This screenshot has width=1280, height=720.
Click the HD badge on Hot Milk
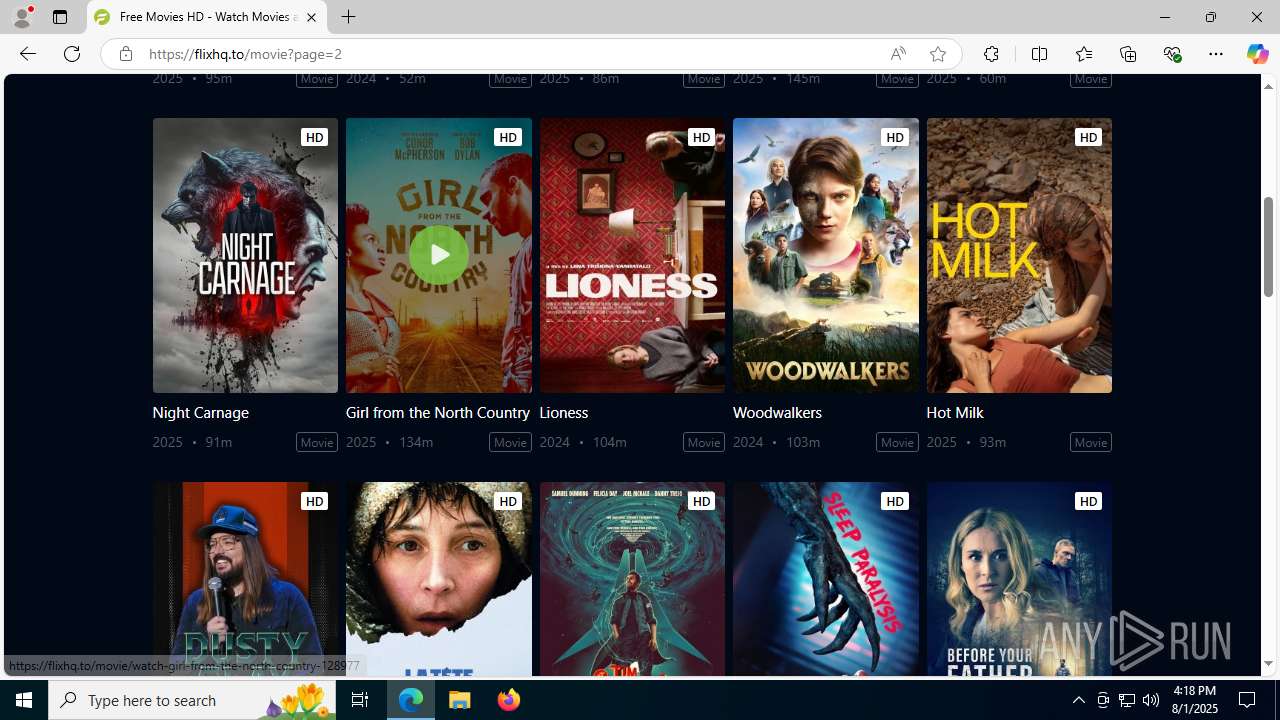(x=1088, y=137)
